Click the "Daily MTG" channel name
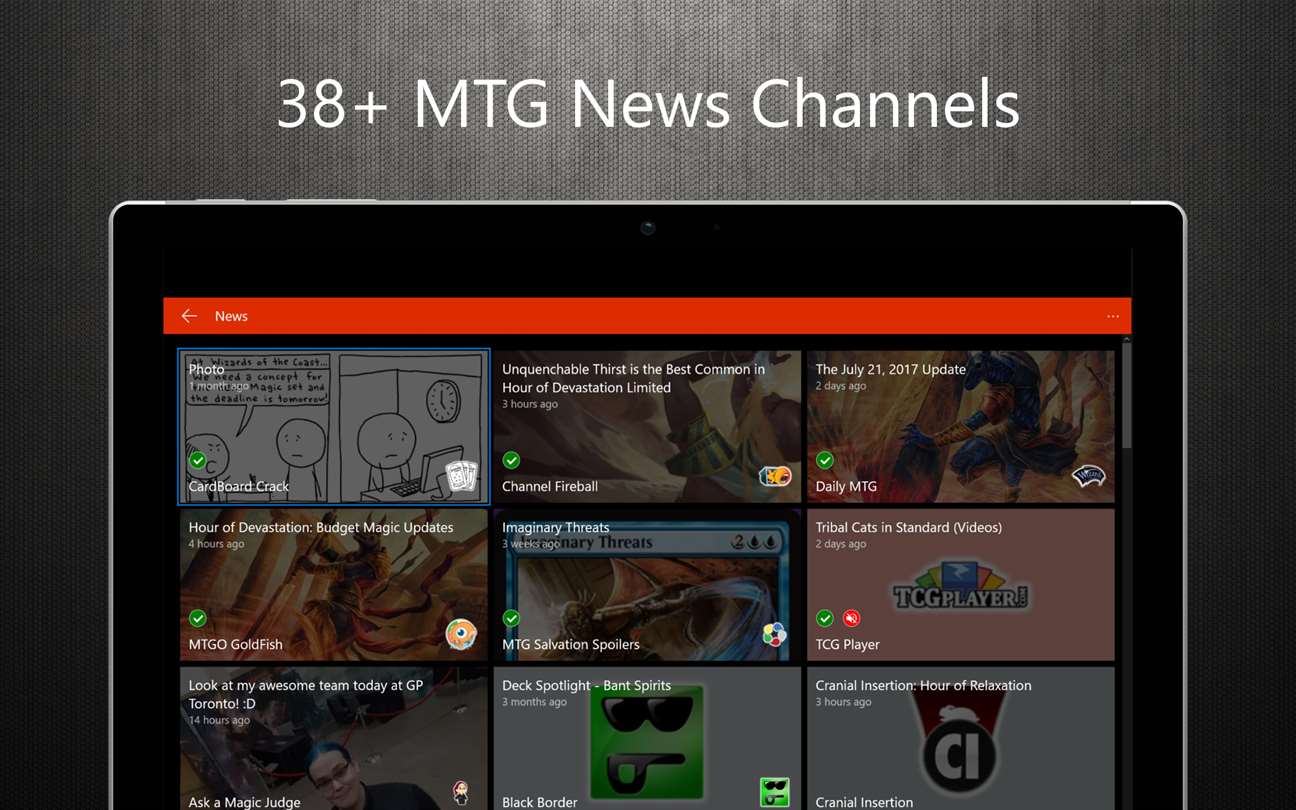The image size is (1296, 810). [846, 486]
